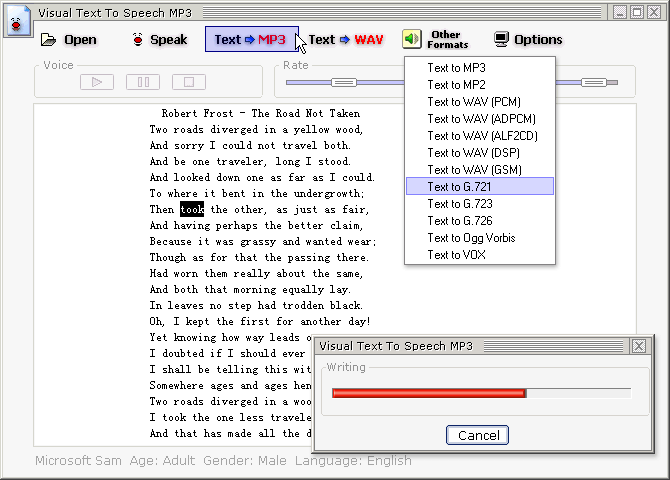The height and width of the screenshot is (480, 670).
Task: Click the highlighted word 'took' in the poem
Action: pos(192,209)
